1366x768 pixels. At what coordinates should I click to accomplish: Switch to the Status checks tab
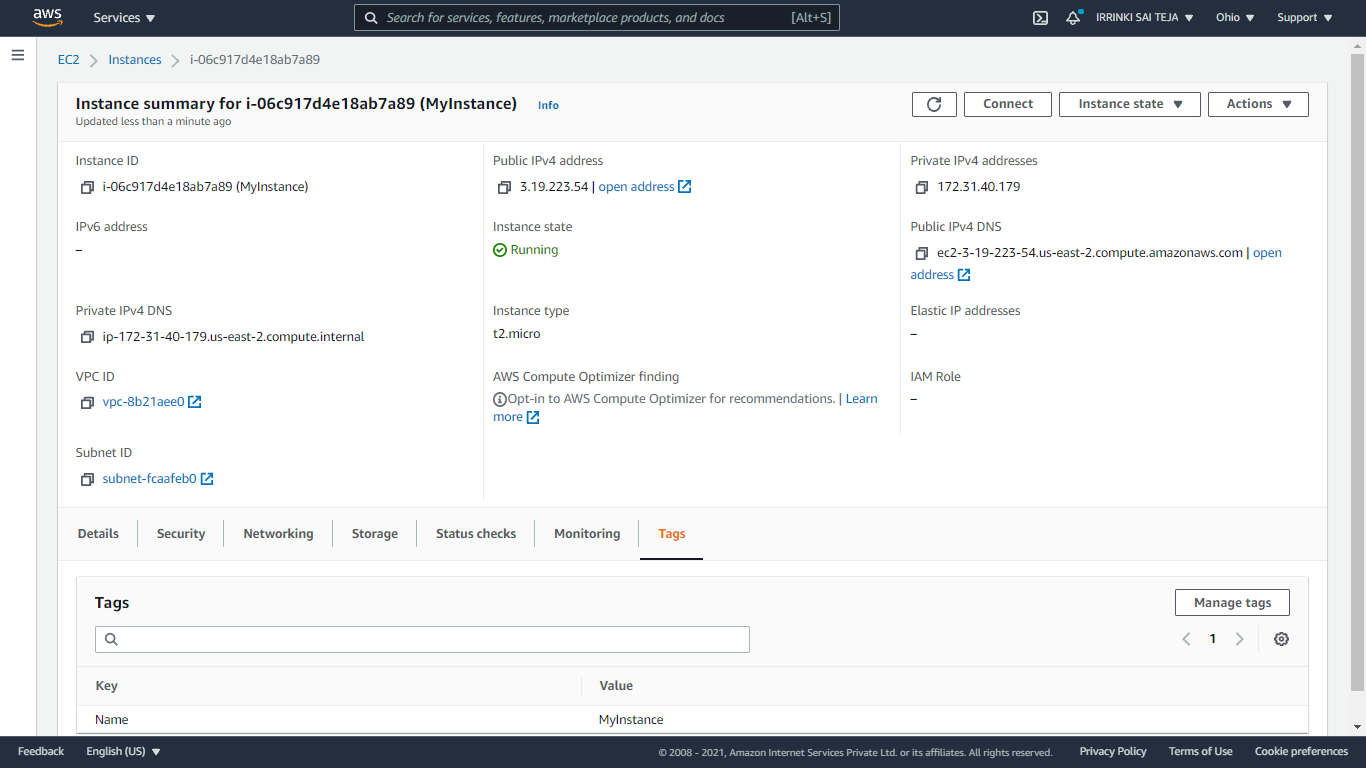pyautogui.click(x=476, y=534)
